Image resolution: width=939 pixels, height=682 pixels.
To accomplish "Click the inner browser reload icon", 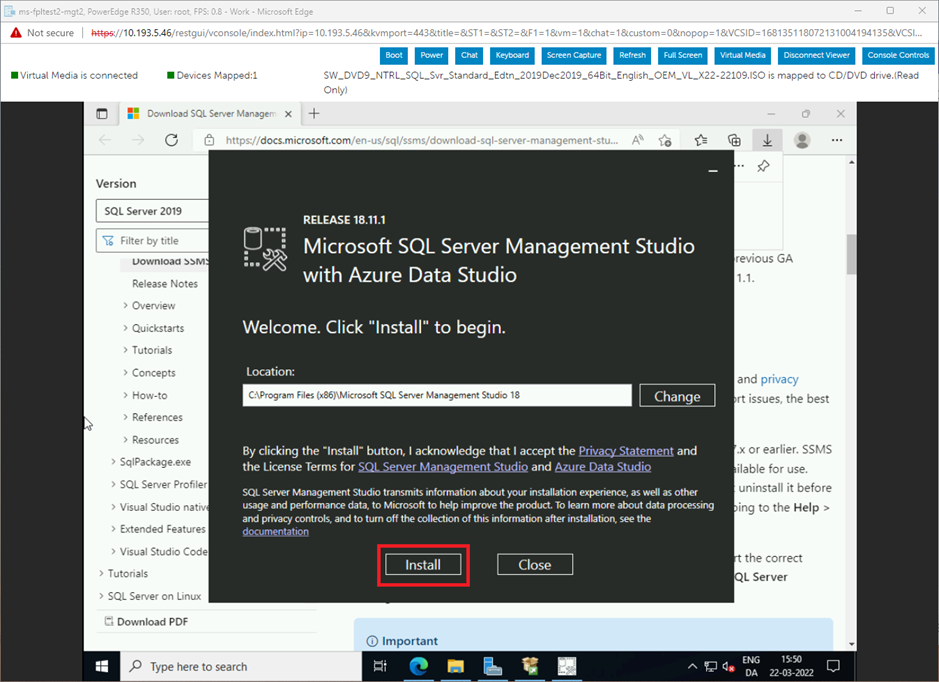I will click(171, 140).
